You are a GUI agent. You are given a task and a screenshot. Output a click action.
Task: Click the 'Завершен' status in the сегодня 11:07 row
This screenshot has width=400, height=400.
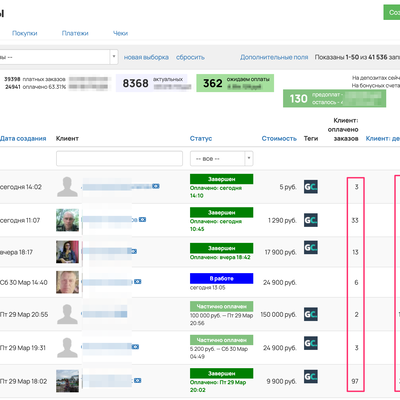coord(222,212)
